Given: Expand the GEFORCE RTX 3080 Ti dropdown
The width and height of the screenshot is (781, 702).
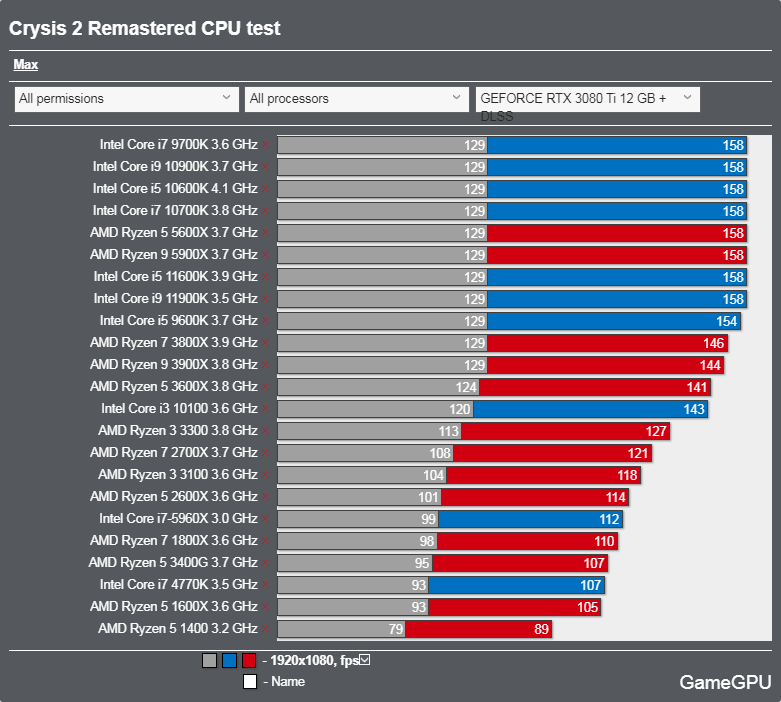Looking at the screenshot, I should (588, 99).
